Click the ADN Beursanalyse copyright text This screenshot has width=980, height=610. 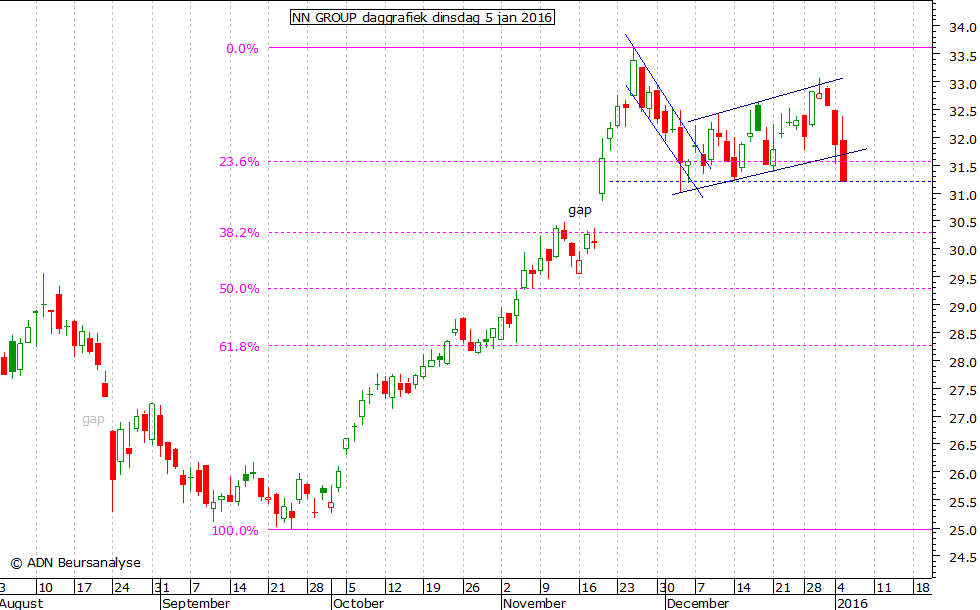point(76,562)
